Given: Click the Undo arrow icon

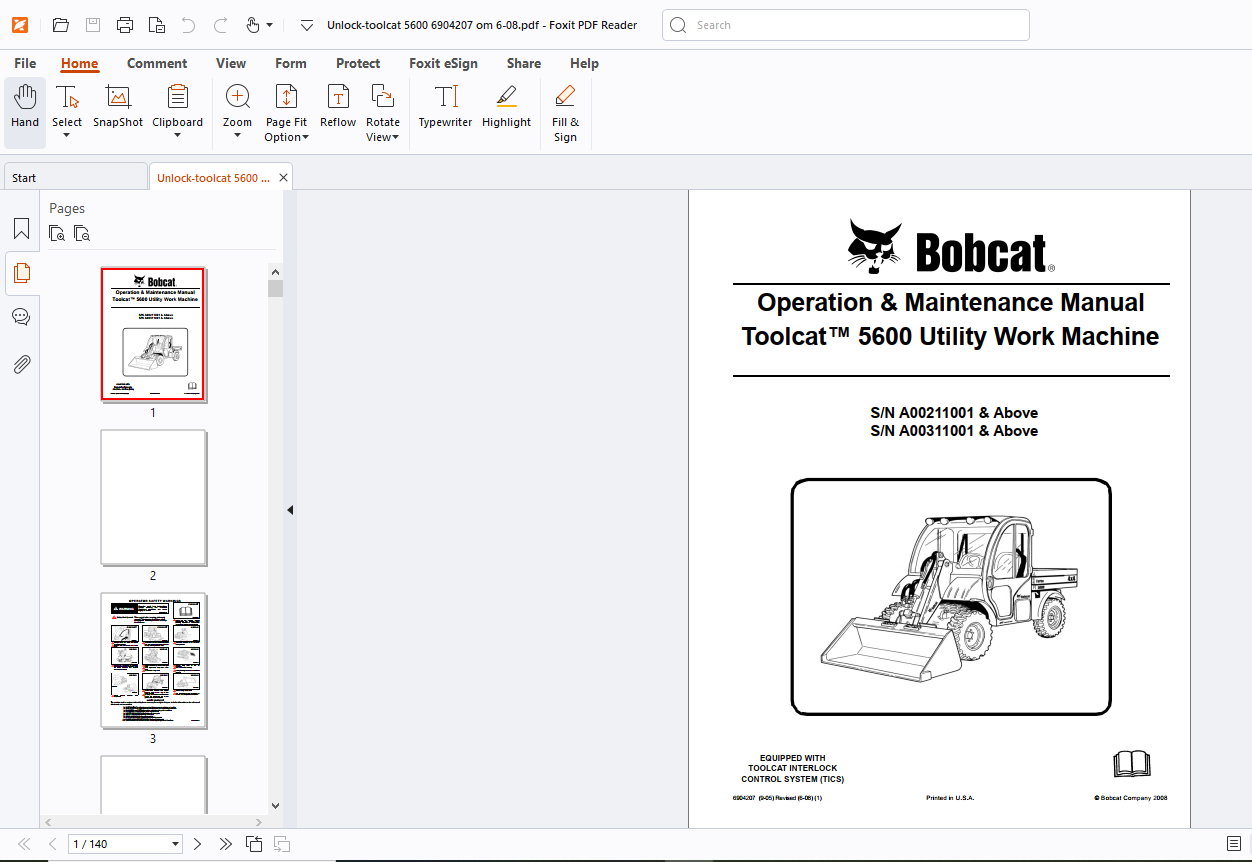Looking at the screenshot, I should 189,25.
